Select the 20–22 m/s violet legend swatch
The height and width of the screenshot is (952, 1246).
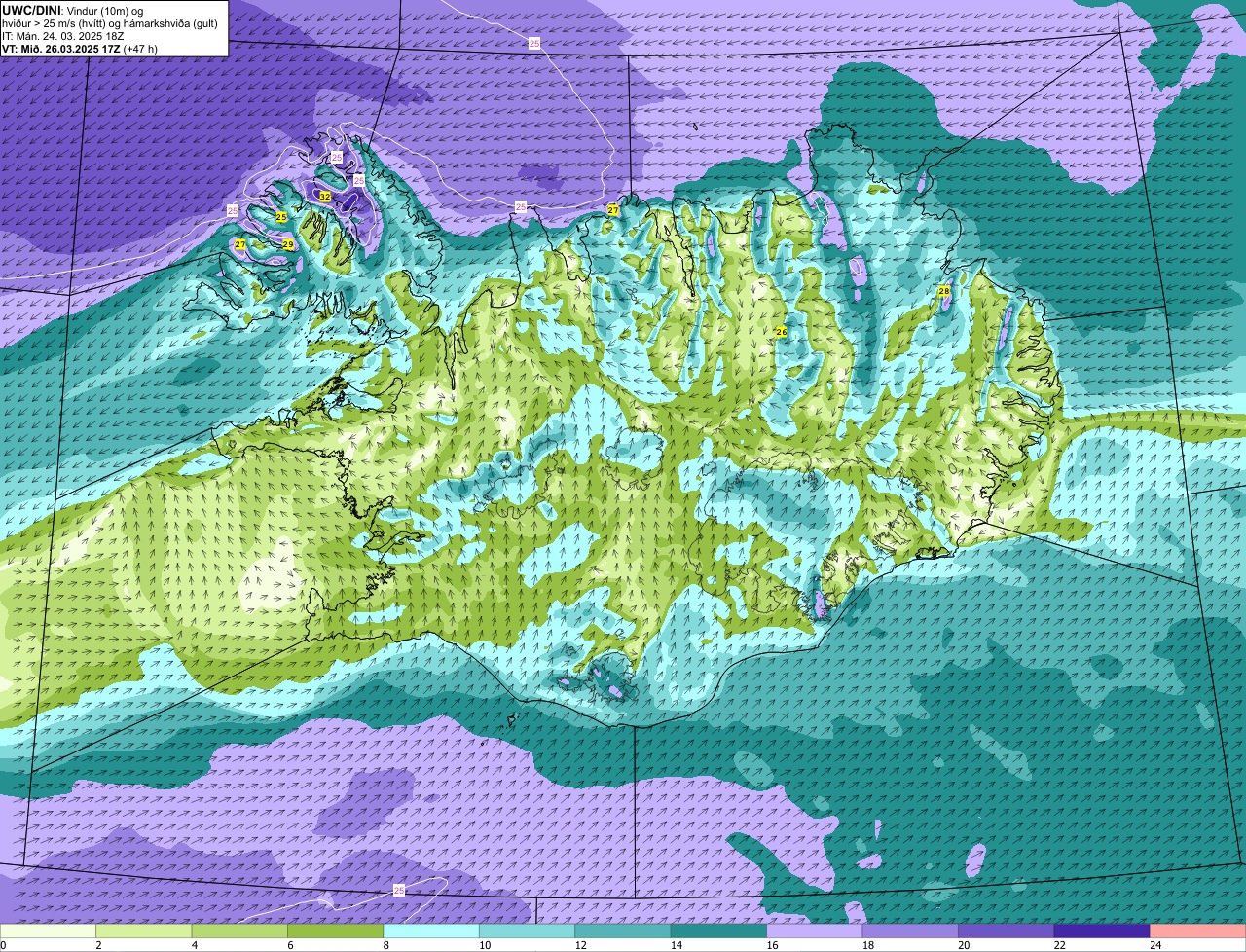tap(1007, 931)
